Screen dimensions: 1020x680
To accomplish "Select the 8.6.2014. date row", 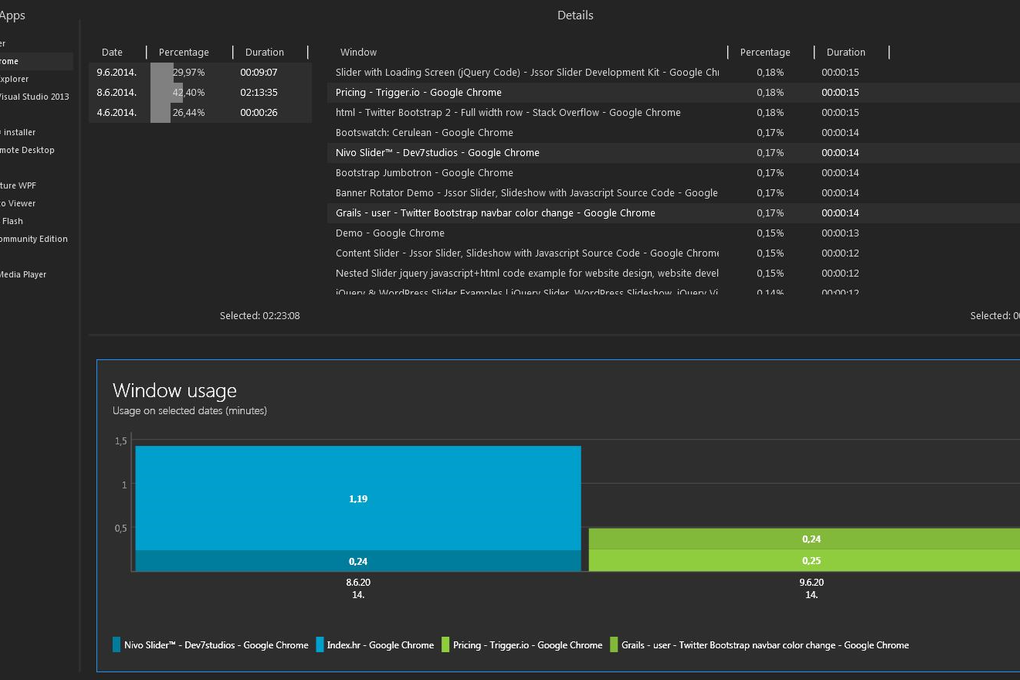I will coord(200,92).
